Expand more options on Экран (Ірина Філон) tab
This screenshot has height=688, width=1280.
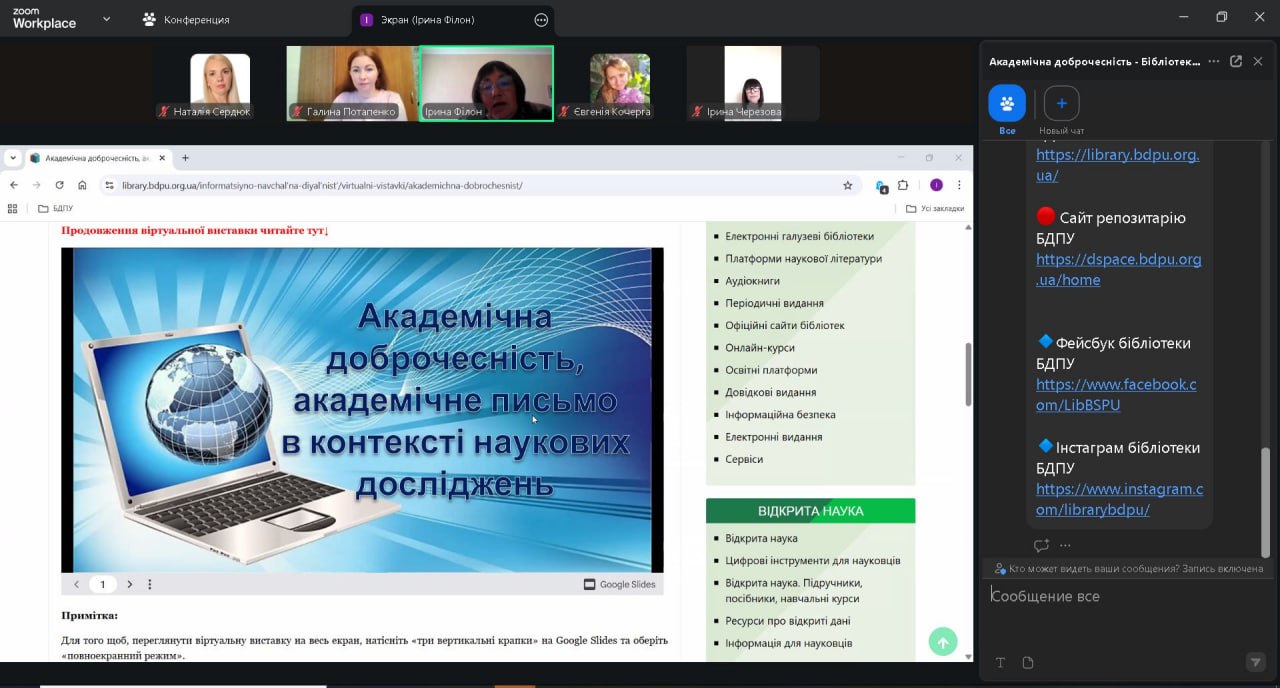coord(541,19)
